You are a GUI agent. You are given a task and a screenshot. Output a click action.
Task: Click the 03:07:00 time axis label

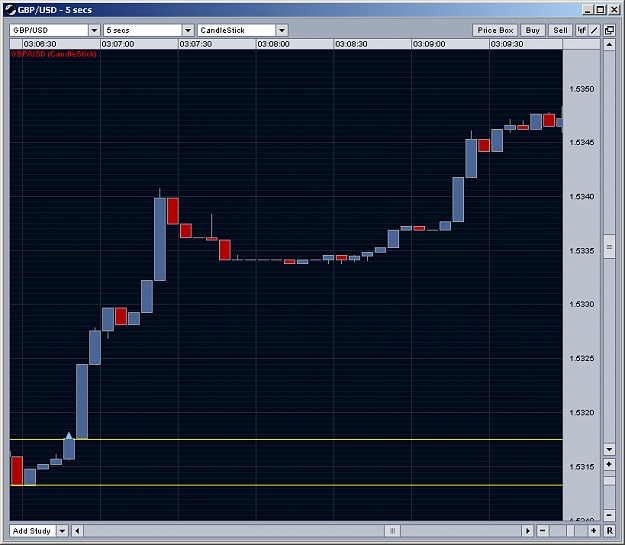[x=118, y=44]
